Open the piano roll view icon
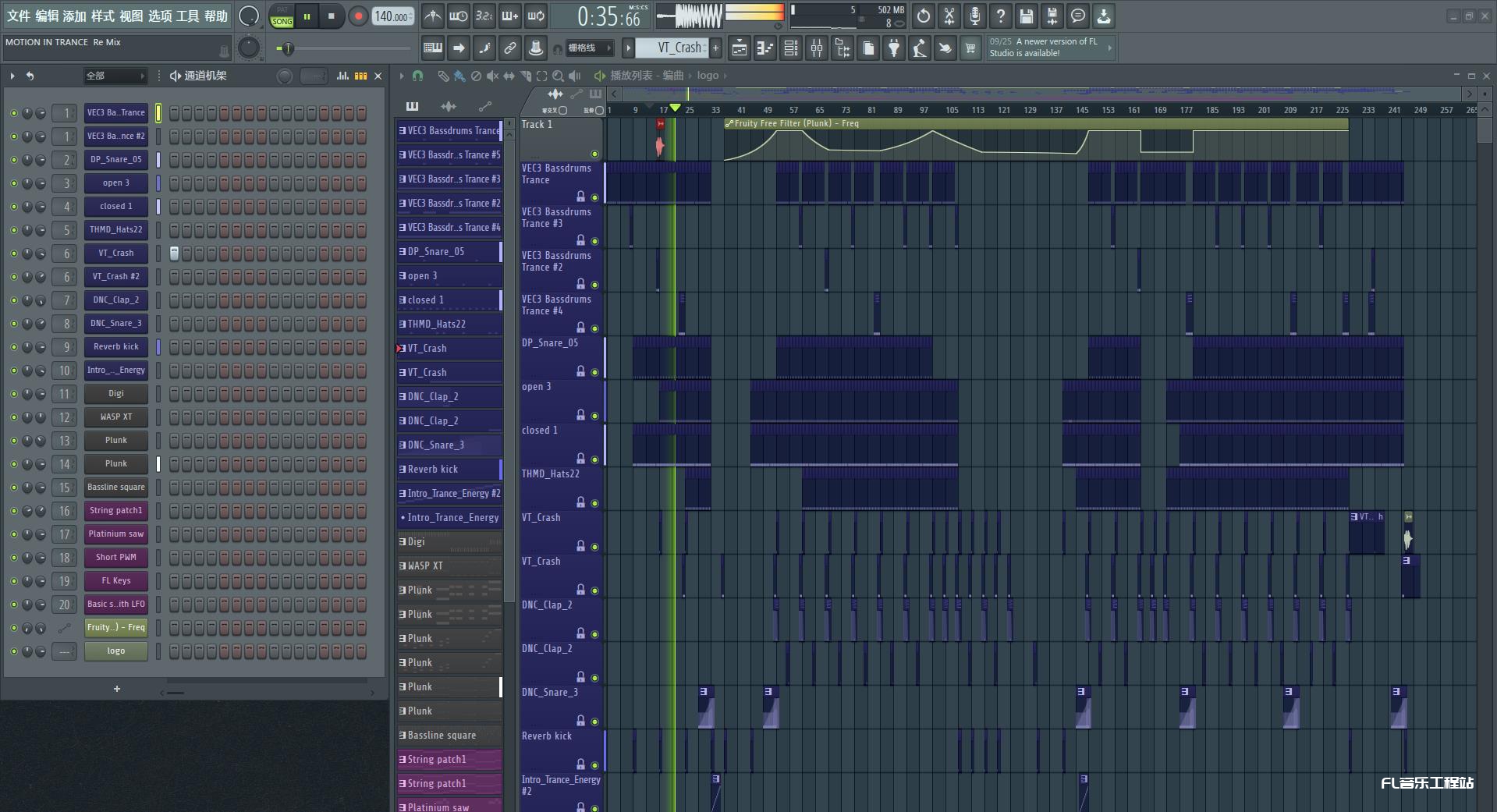Screen dimensions: 1497x812 coord(765,48)
